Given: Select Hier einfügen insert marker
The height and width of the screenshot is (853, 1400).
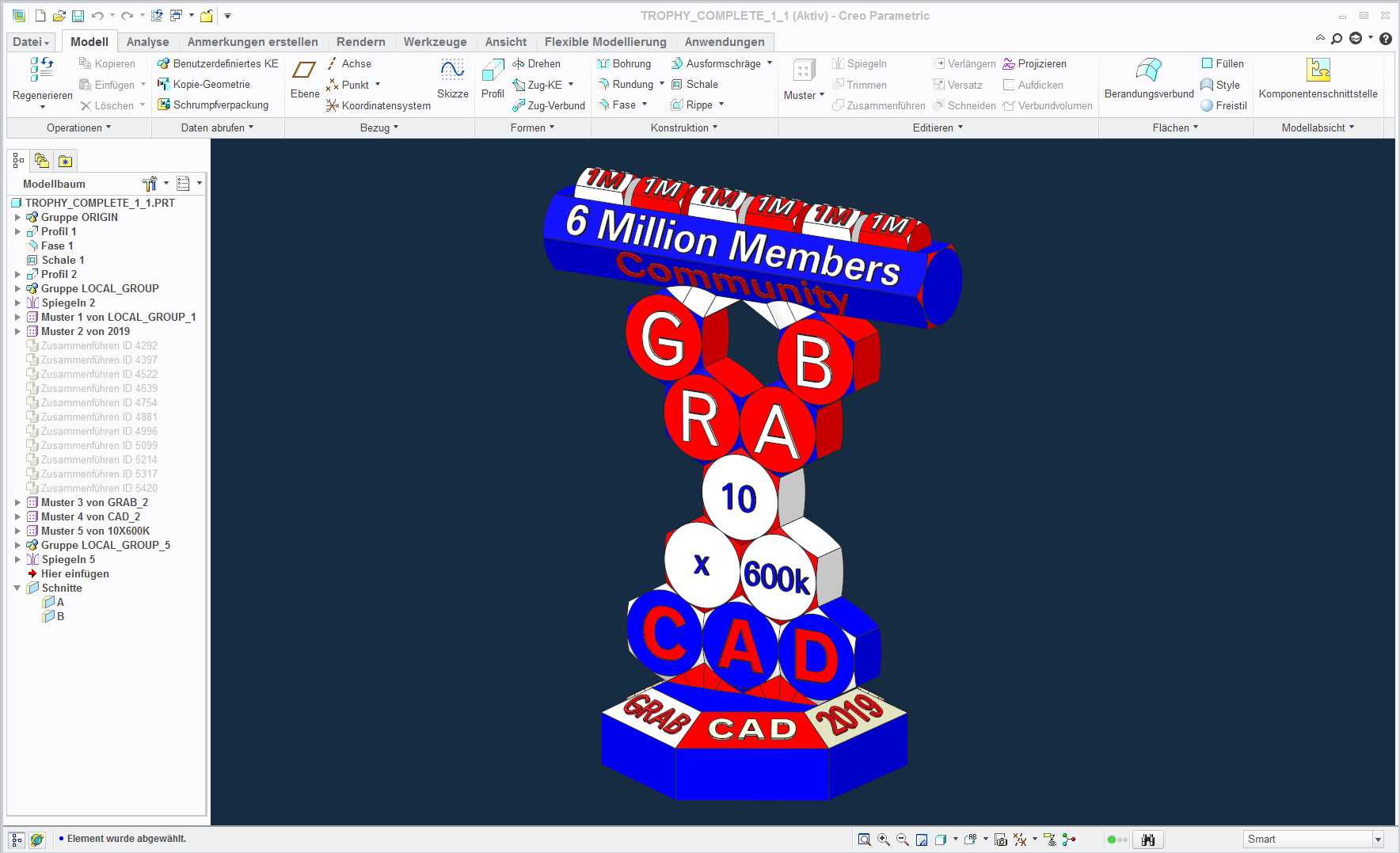Looking at the screenshot, I should coord(68,574).
